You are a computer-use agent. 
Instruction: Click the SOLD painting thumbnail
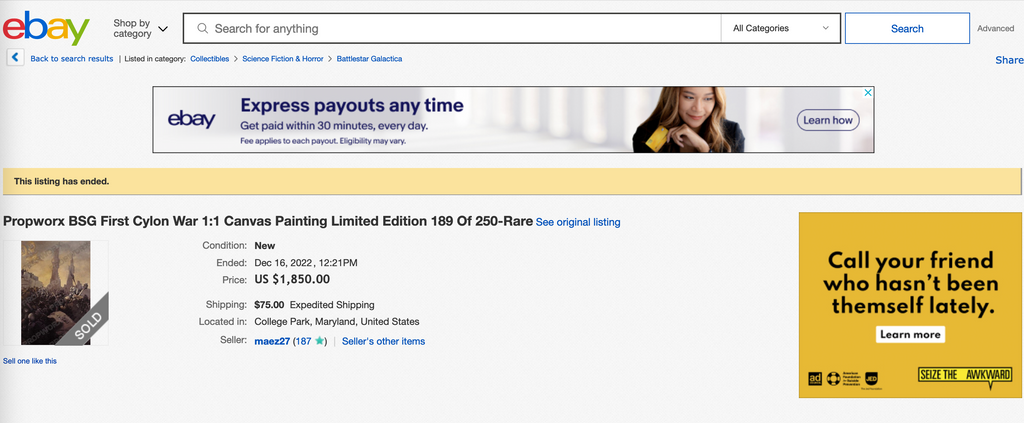(x=56, y=293)
